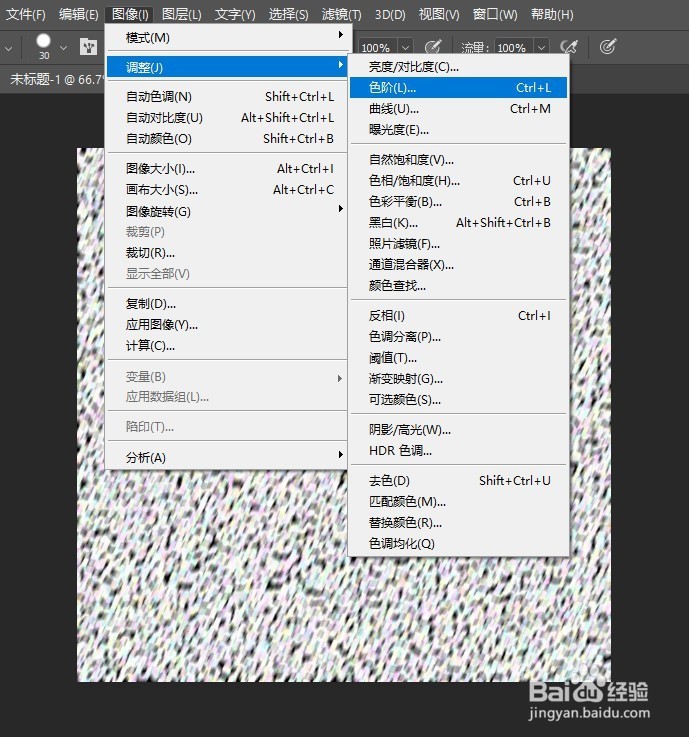689x737 pixels.
Task: Open the 选择(S) menu
Action: [288, 15]
